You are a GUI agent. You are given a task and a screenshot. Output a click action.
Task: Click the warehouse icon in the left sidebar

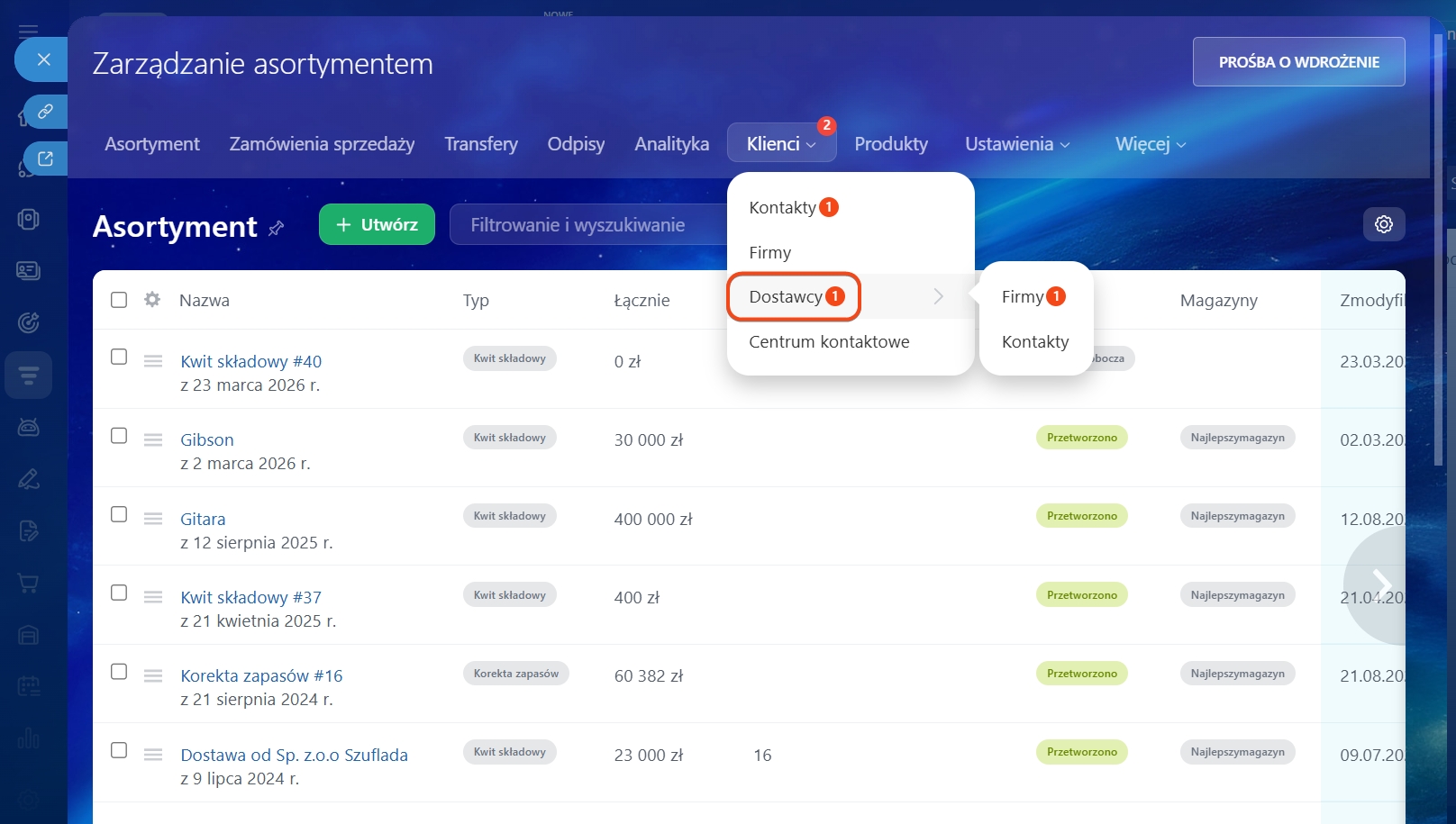pyautogui.click(x=29, y=636)
